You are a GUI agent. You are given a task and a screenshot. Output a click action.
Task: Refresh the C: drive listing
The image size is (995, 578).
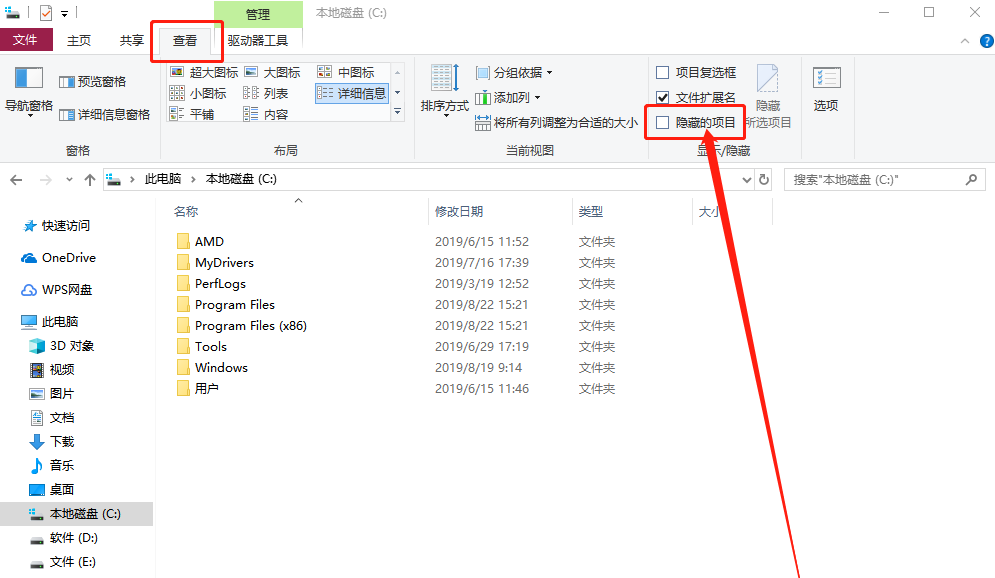(764, 180)
